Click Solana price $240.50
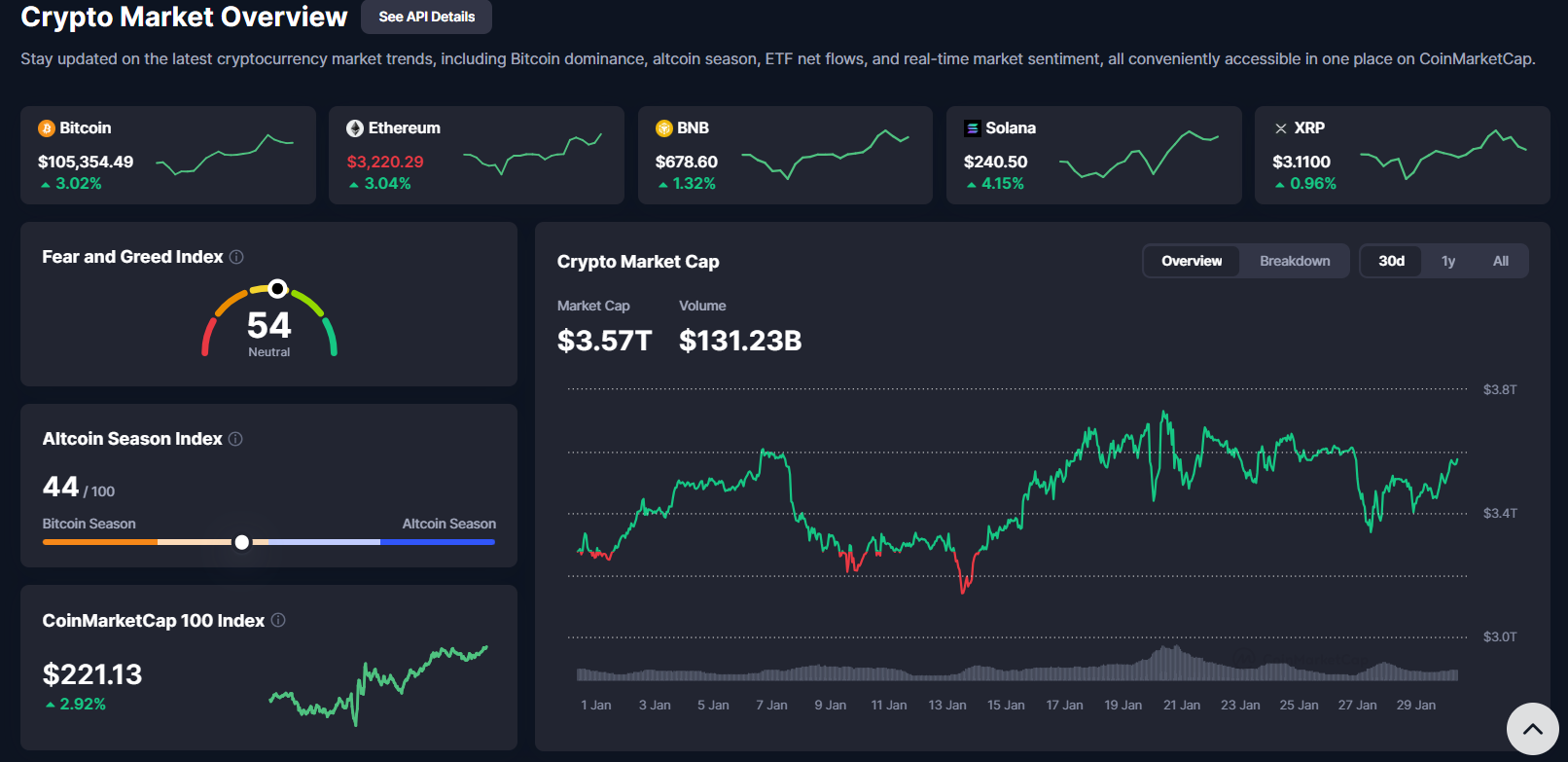The height and width of the screenshot is (762, 1568). click(995, 162)
